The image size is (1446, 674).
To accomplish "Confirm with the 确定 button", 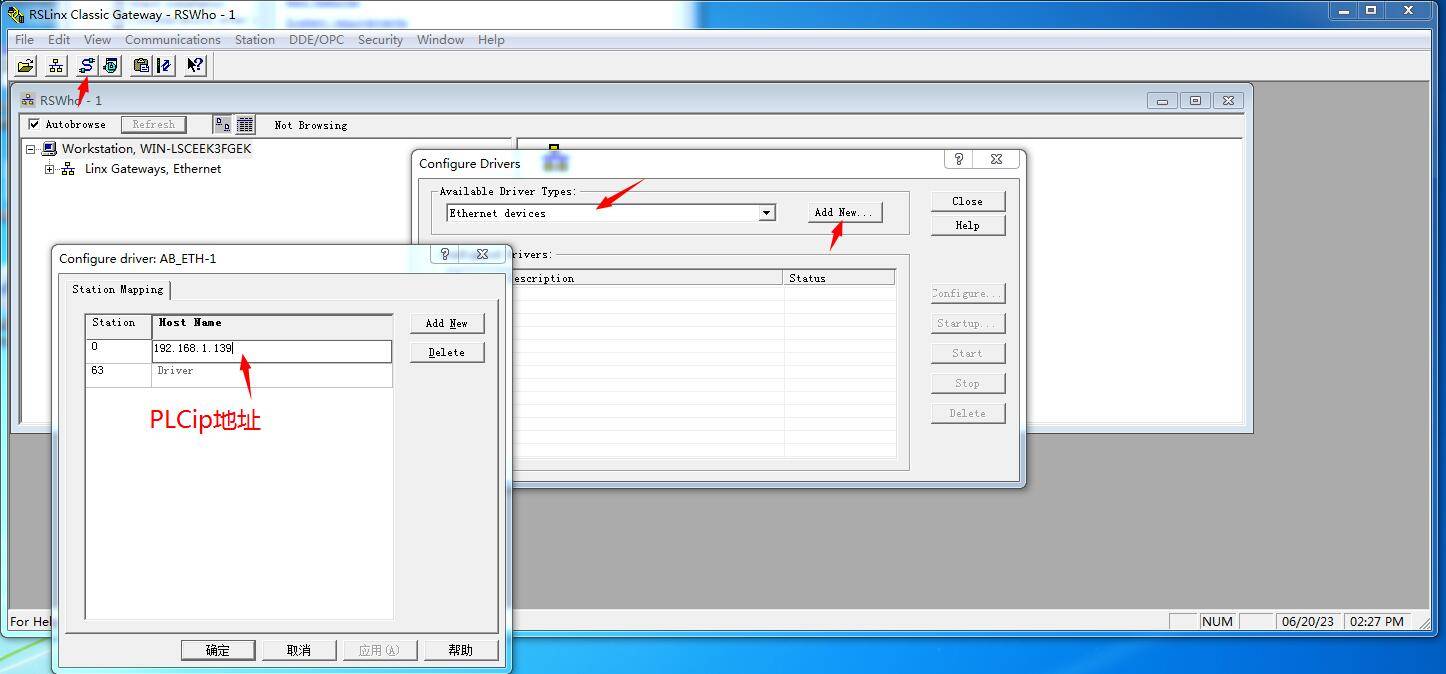I will (x=218, y=650).
